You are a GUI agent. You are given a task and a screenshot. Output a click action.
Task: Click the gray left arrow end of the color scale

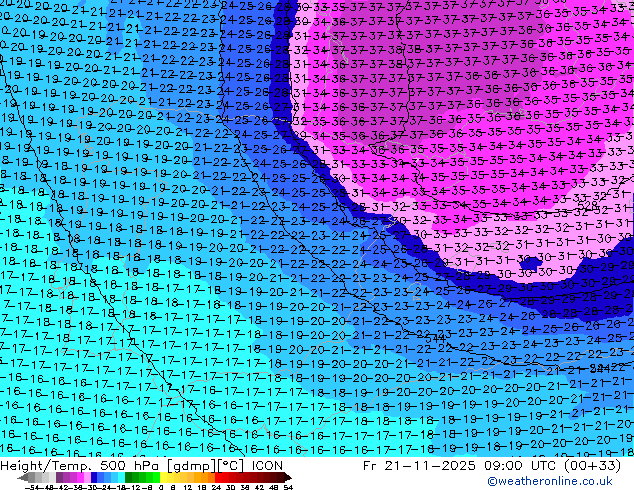click(x=23, y=477)
